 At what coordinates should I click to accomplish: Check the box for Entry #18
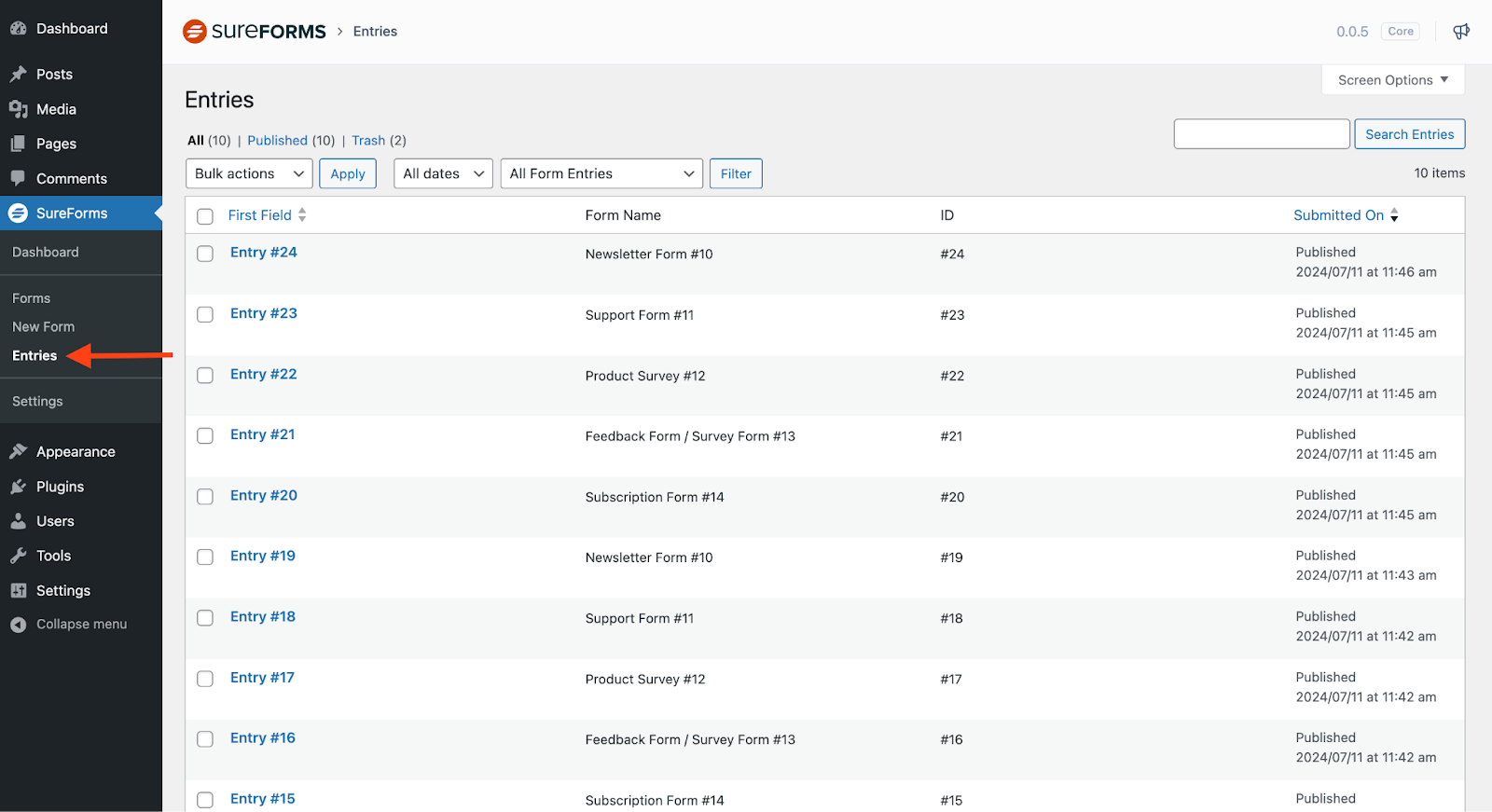pos(205,618)
